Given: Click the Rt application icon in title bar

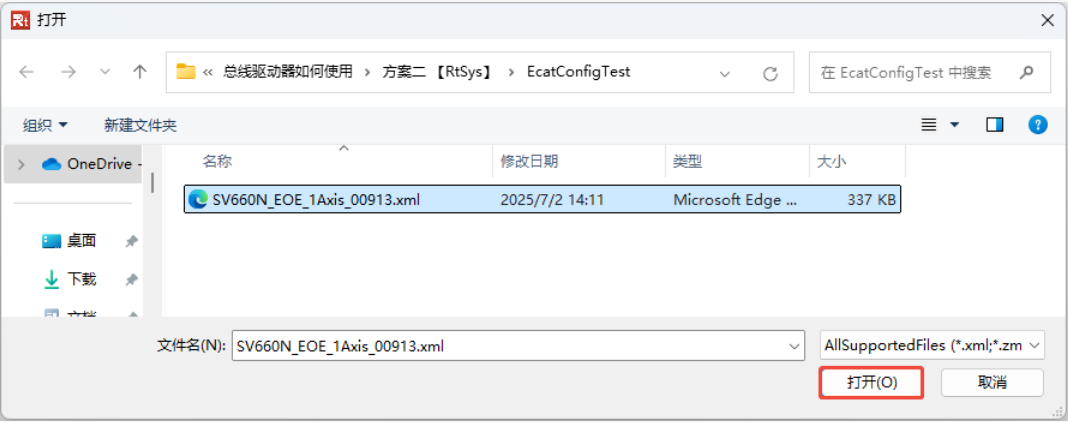Looking at the screenshot, I should click(x=20, y=20).
